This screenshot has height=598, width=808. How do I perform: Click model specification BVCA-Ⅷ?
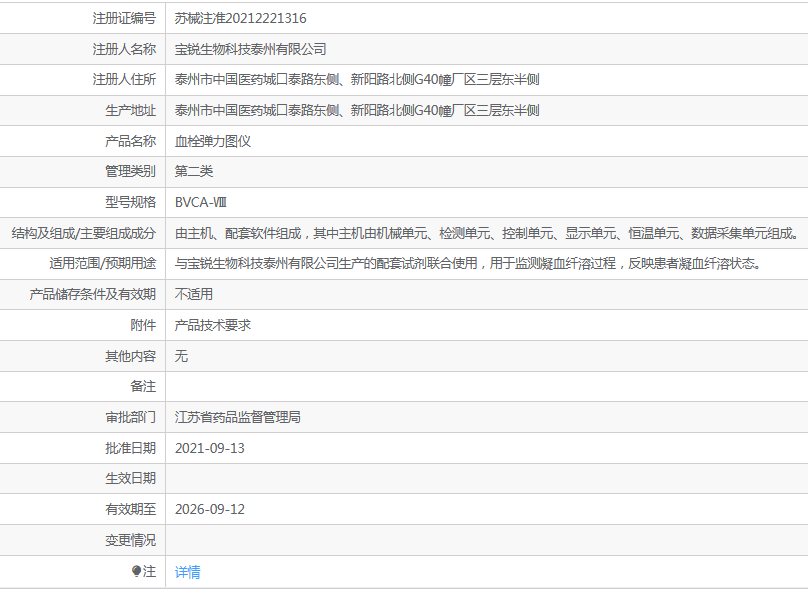[x=201, y=202]
